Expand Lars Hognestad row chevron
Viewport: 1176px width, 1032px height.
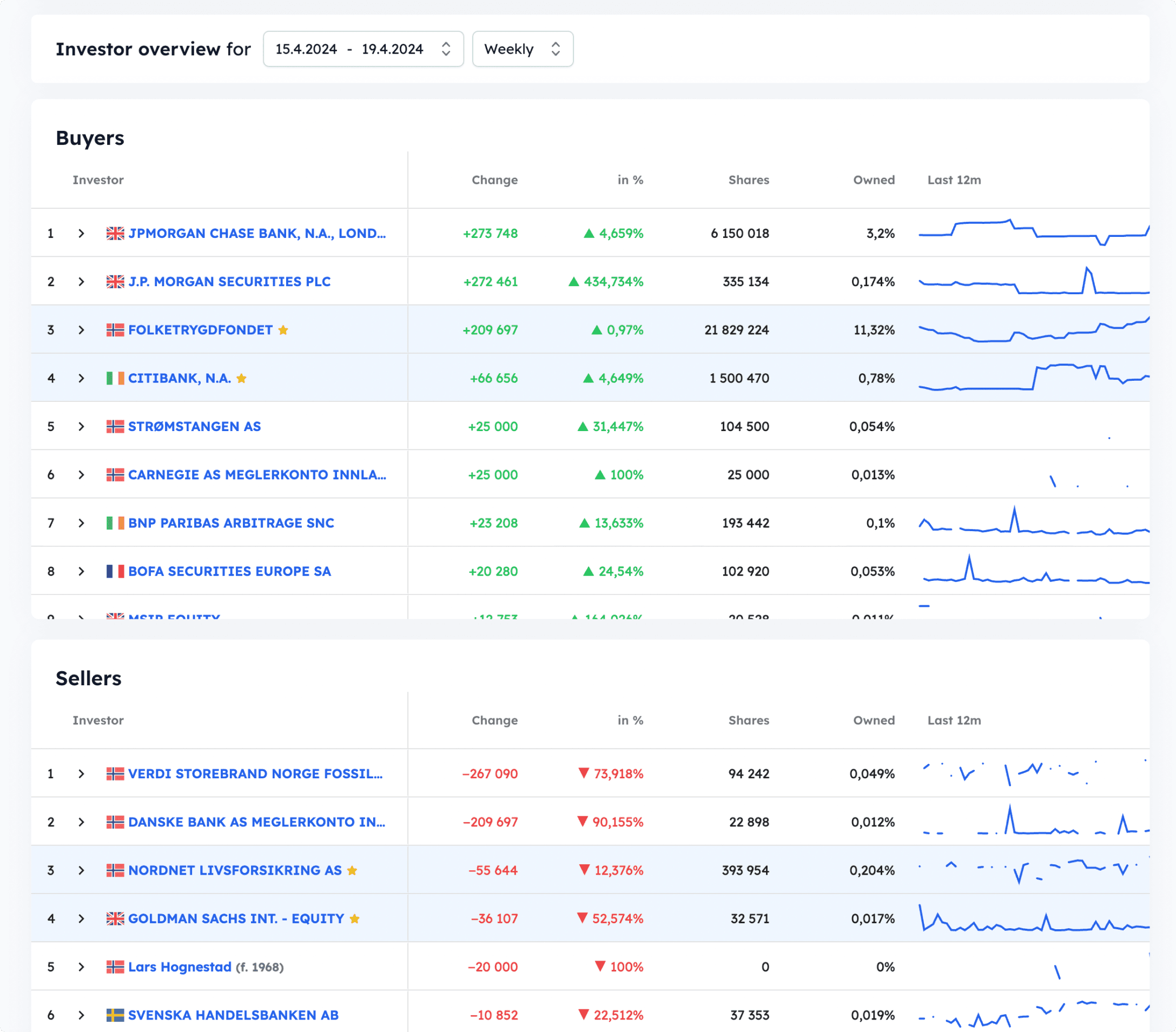click(81, 968)
